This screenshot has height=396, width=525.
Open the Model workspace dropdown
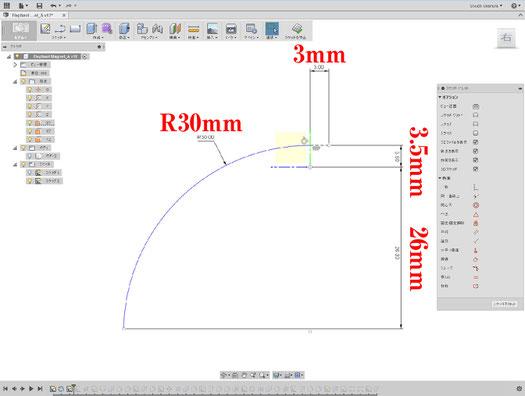point(19,31)
